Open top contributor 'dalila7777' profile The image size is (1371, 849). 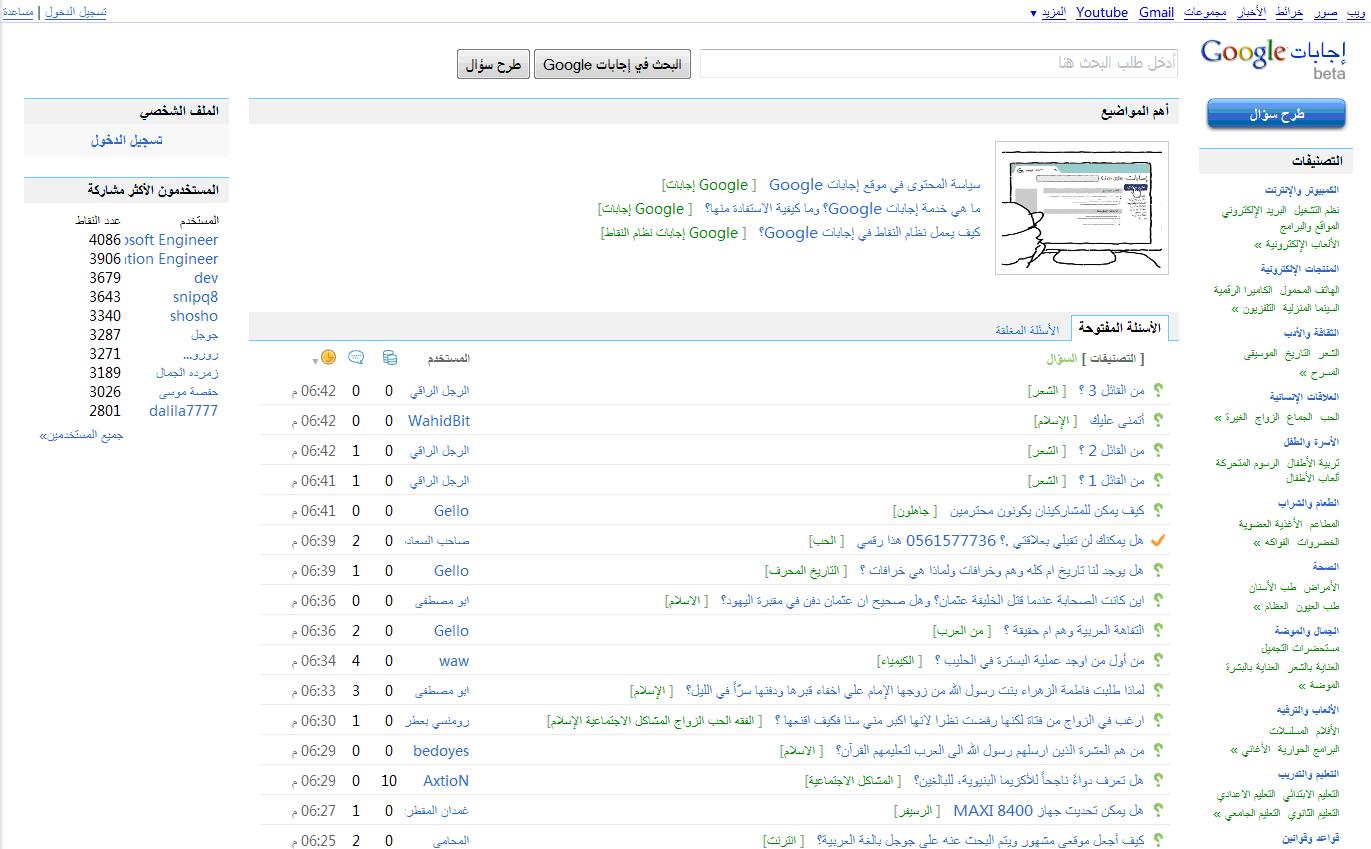point(183,411)
